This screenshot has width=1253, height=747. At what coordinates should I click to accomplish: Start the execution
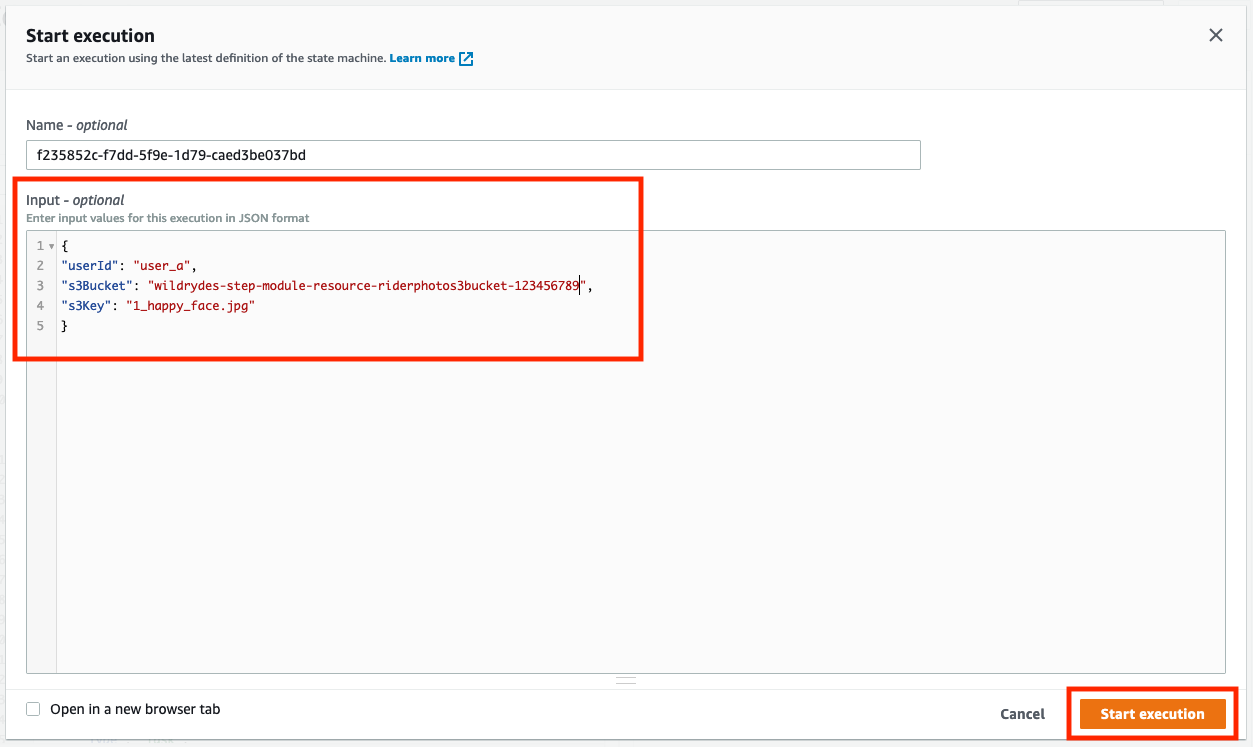point(1152,714)
